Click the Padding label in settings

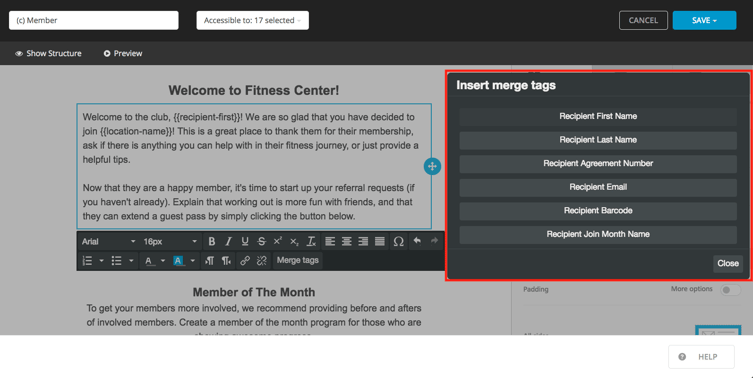tap(535, 289)
